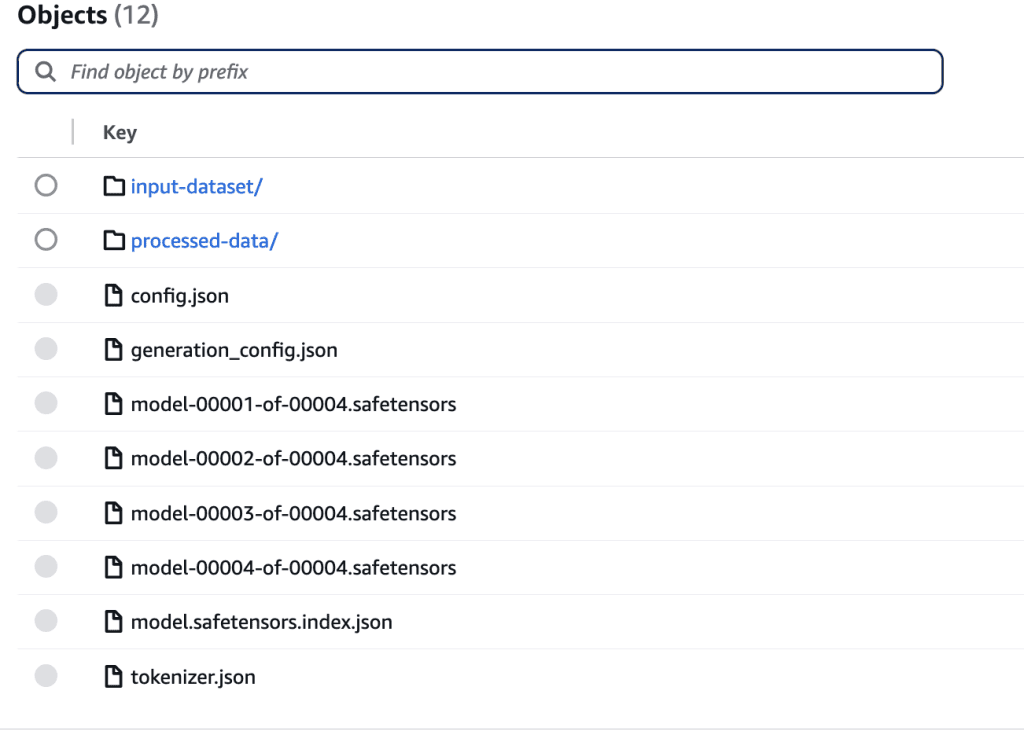The height and width of the screenshot is (731, 1024).
Task: Click the model-00002-of-00004.safetensors file name
Action: coord(293,459)
